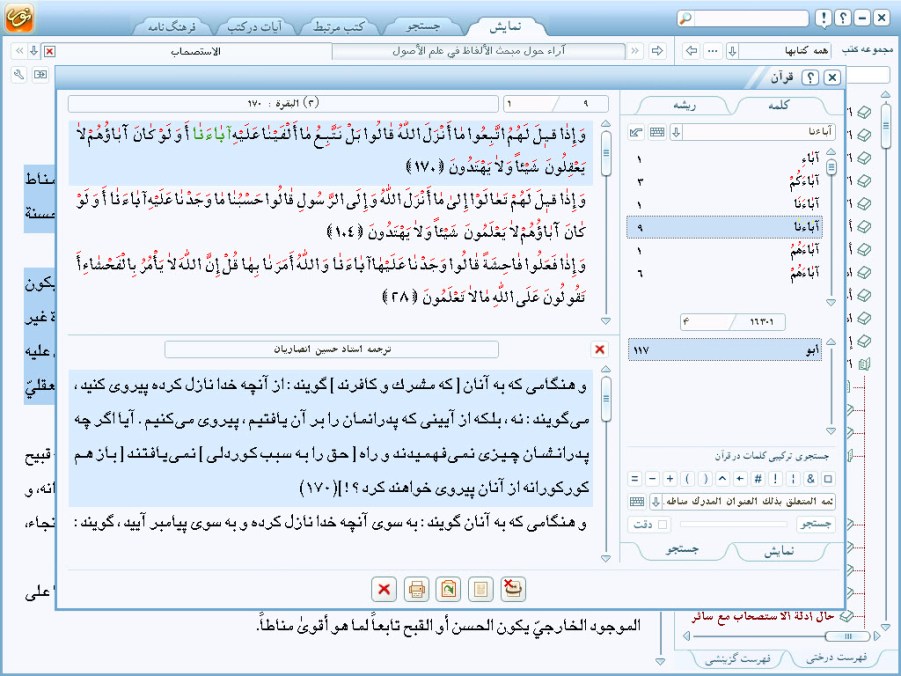The height and width of the screenshot is (676, 901).
Task: Open the word field dropdown arrow
Action: coord(676,132)
